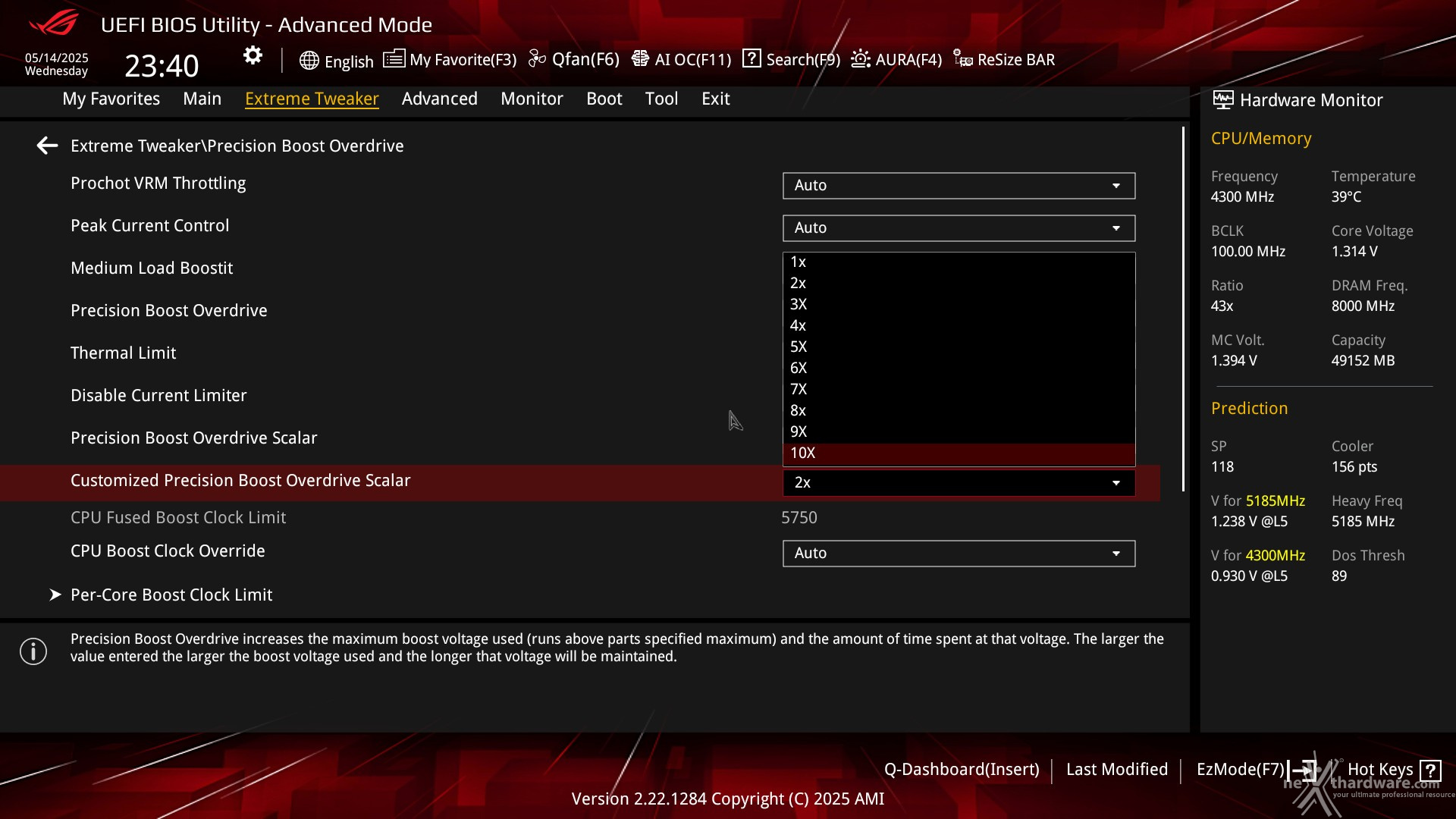Open Peak Current Control dropdown

[959, 228]
